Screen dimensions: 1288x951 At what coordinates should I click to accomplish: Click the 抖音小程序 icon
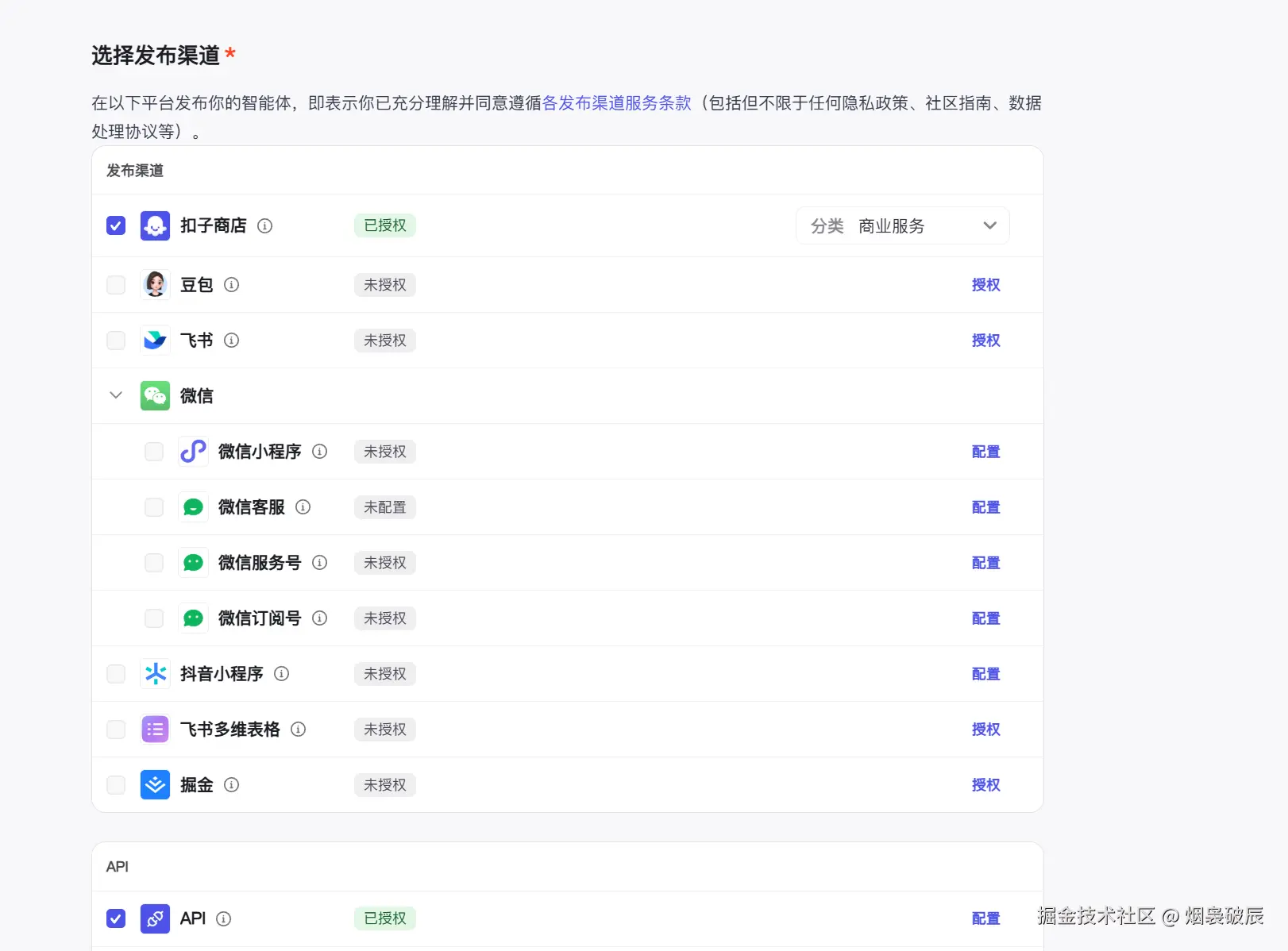155,673
